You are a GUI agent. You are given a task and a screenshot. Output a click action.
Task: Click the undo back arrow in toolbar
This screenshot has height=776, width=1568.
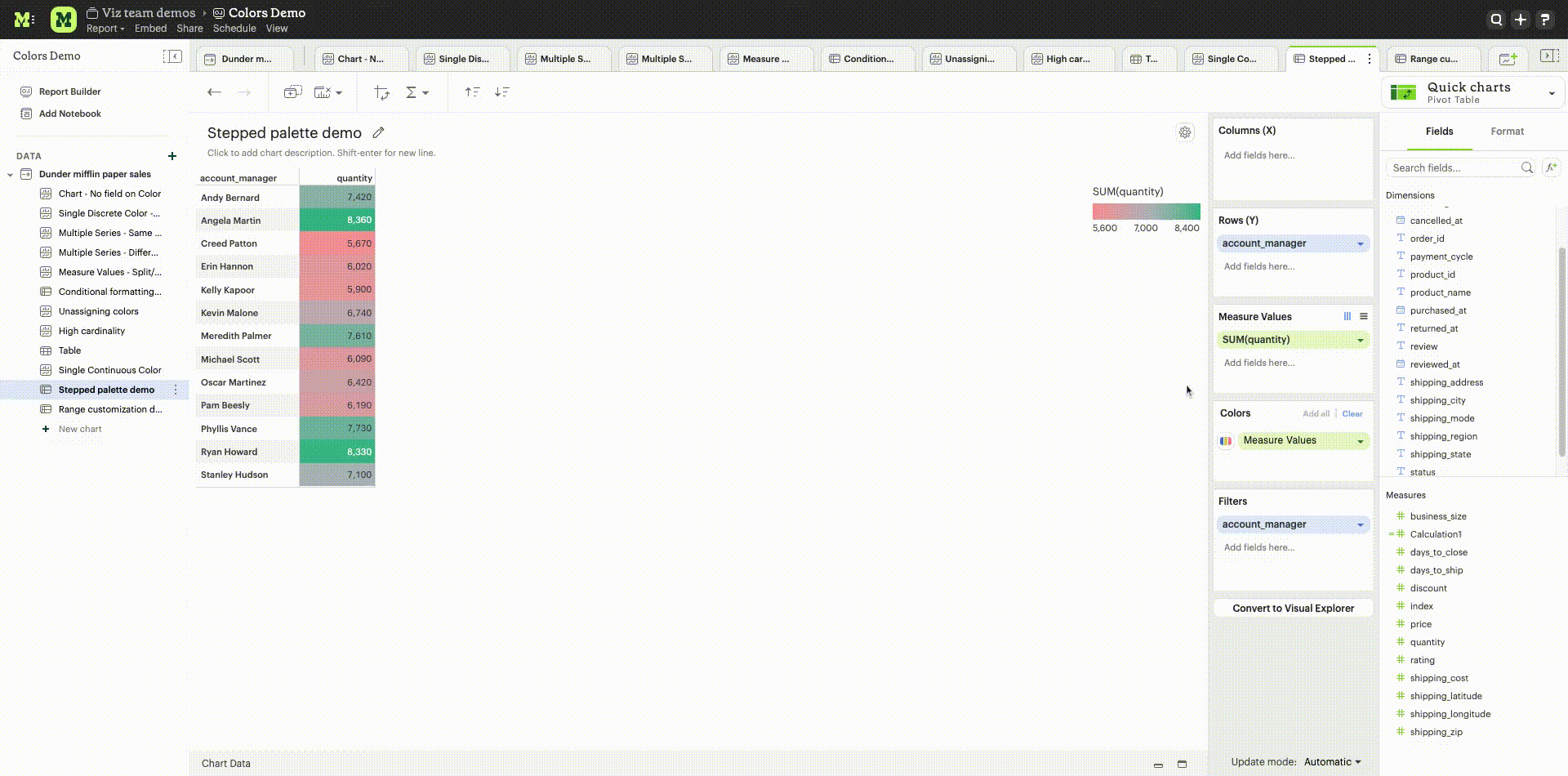pos(214,92)
